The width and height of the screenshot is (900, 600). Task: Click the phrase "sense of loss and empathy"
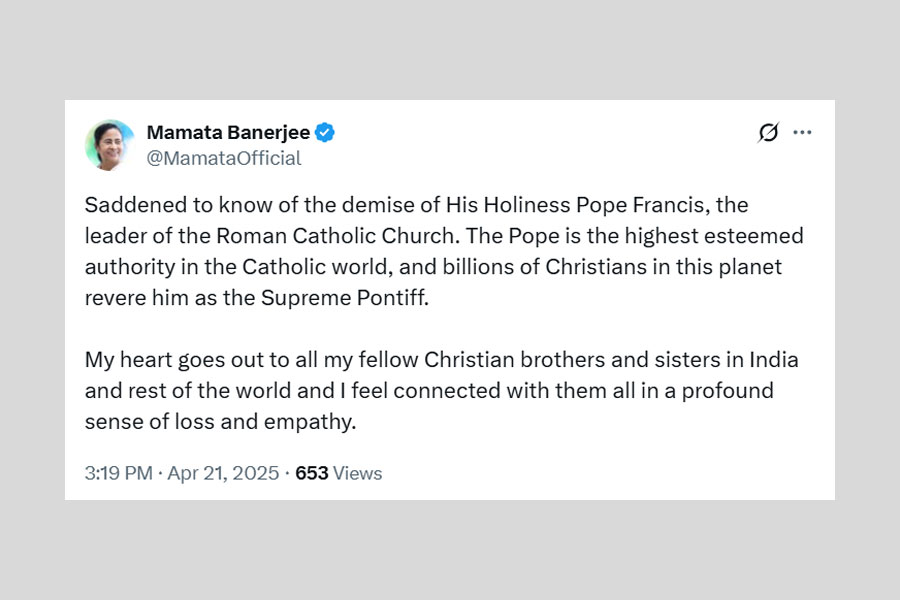[x=220, y=422]
